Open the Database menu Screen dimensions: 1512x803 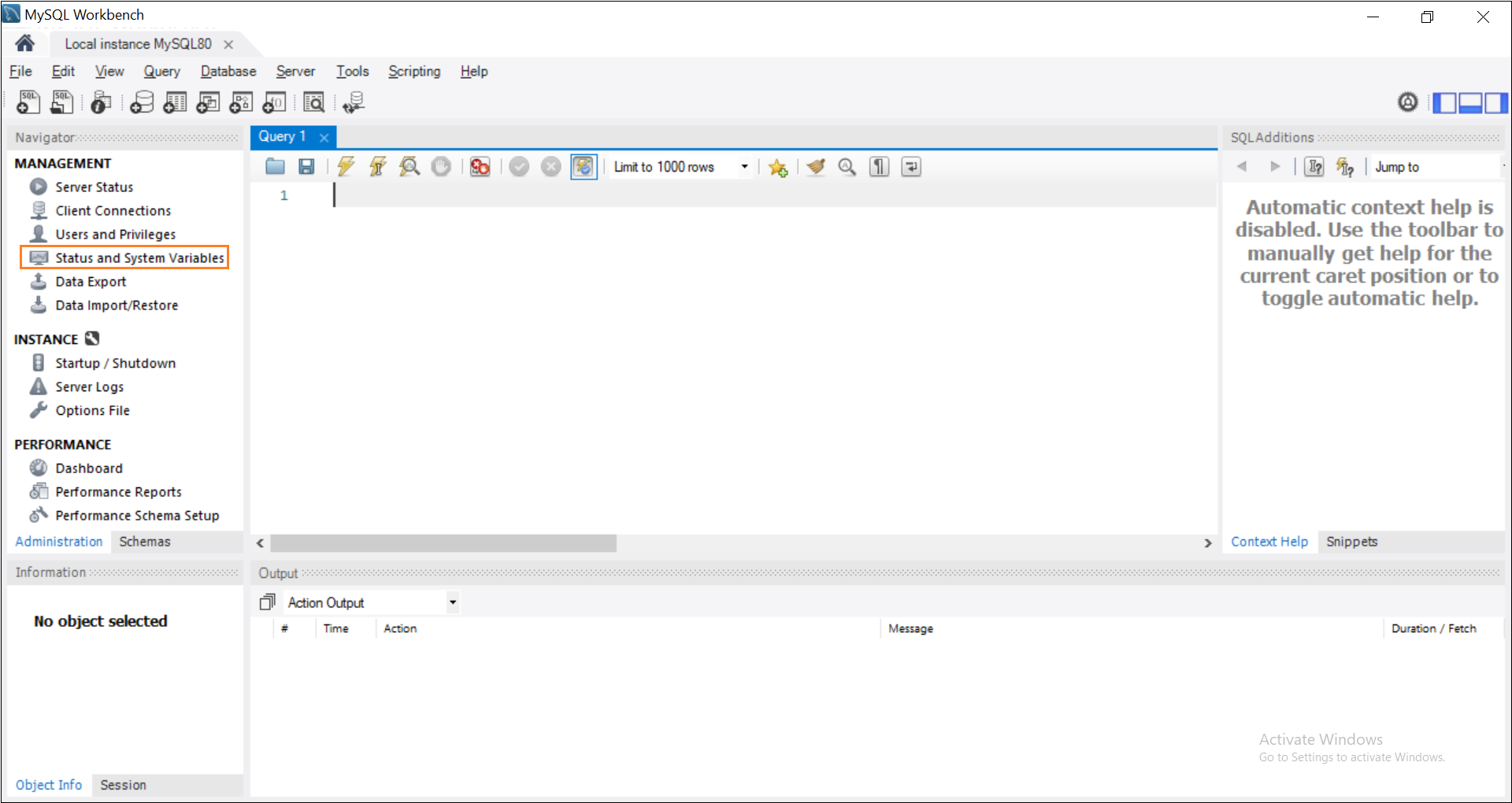(x=228, y=71)
